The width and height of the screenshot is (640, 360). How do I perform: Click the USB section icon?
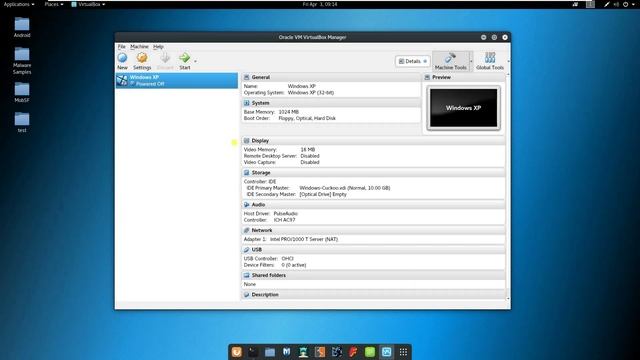click(247, 249)
